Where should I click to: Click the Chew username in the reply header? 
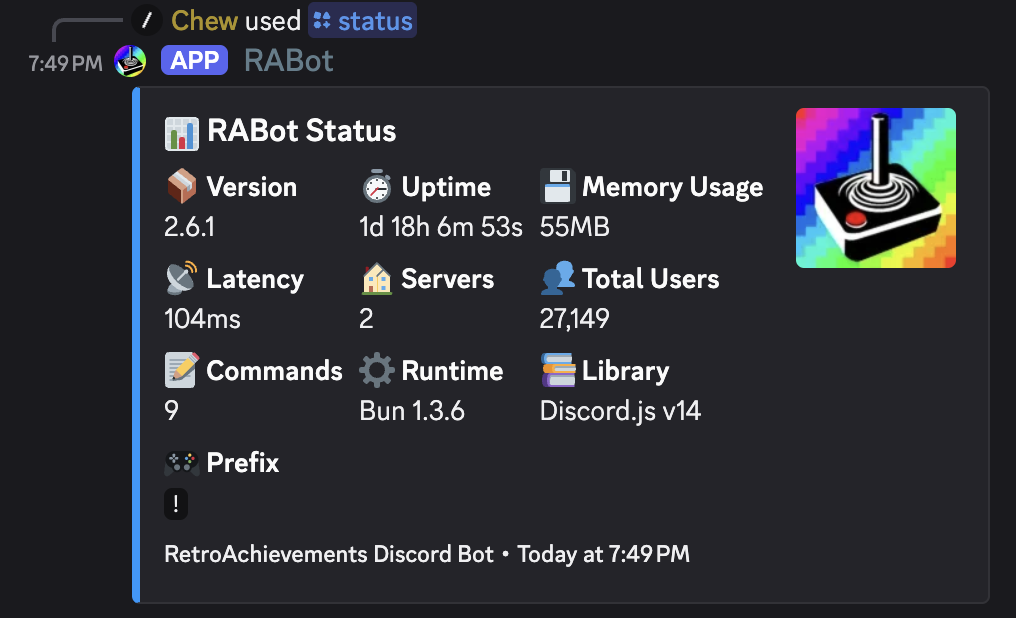pyautogui.click(x=205, y=19)
